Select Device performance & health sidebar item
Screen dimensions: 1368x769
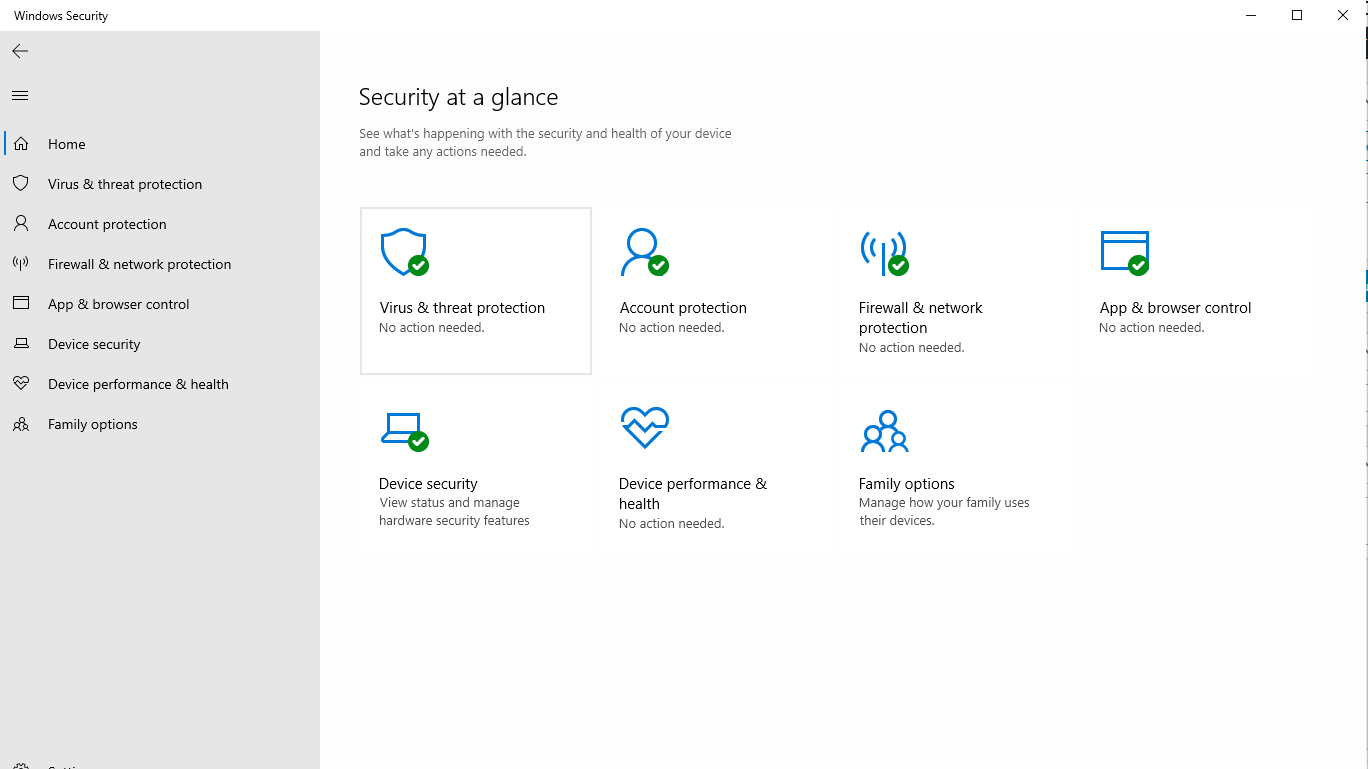[138, 384]
